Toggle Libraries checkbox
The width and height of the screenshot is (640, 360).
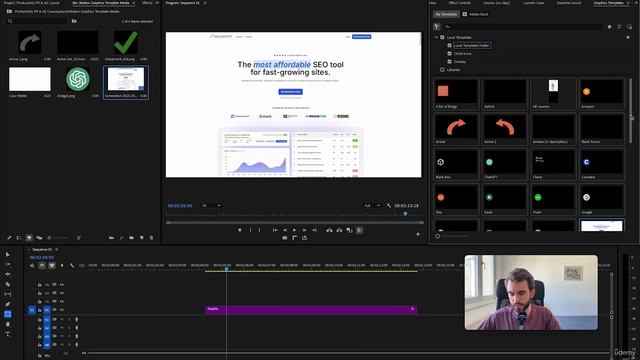442,70
